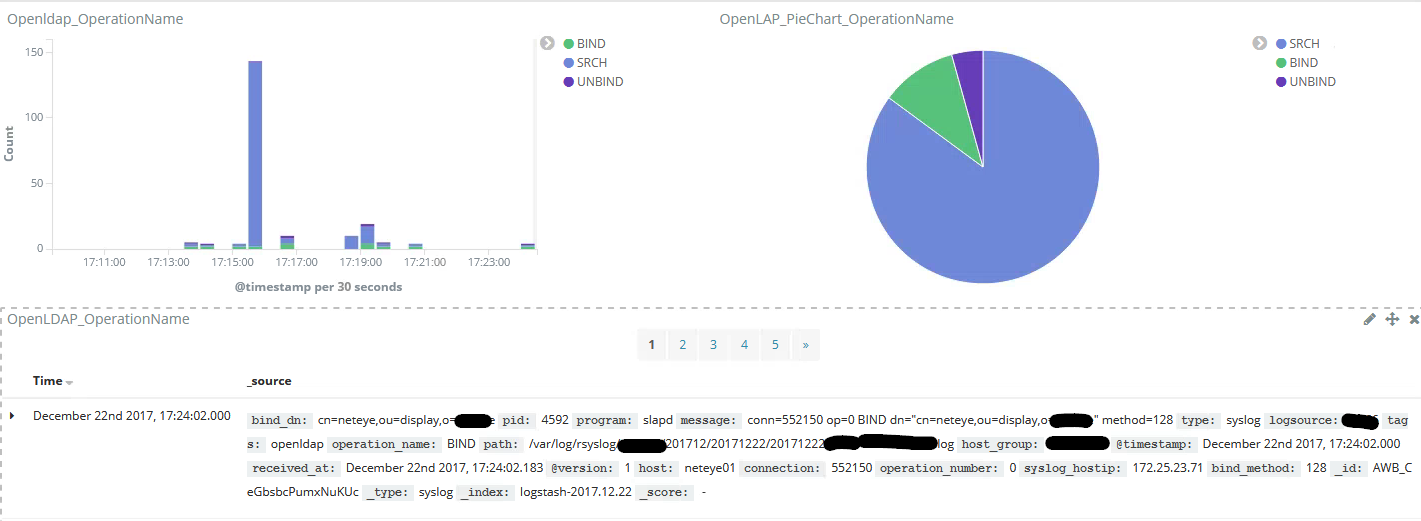The height and width of the screenshot is (521, 1421).
Task: Toggle SRCH label in bar chart legend
Action: pos(592,63)
